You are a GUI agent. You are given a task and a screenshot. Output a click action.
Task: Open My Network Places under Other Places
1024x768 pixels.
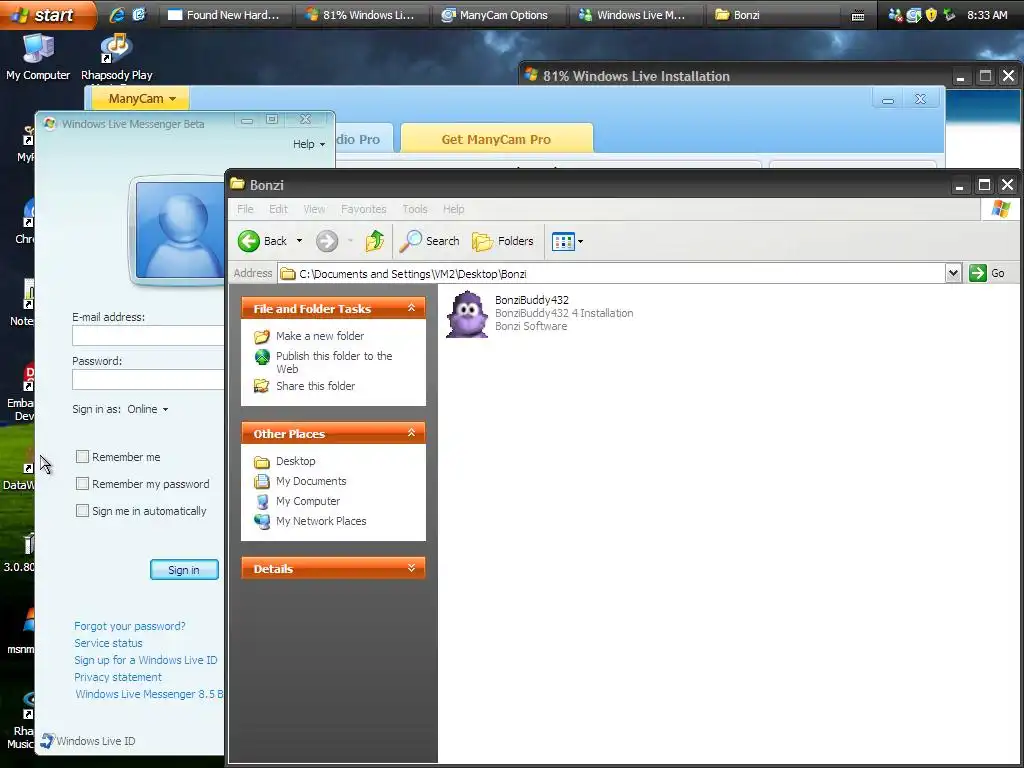coord(321,521)
